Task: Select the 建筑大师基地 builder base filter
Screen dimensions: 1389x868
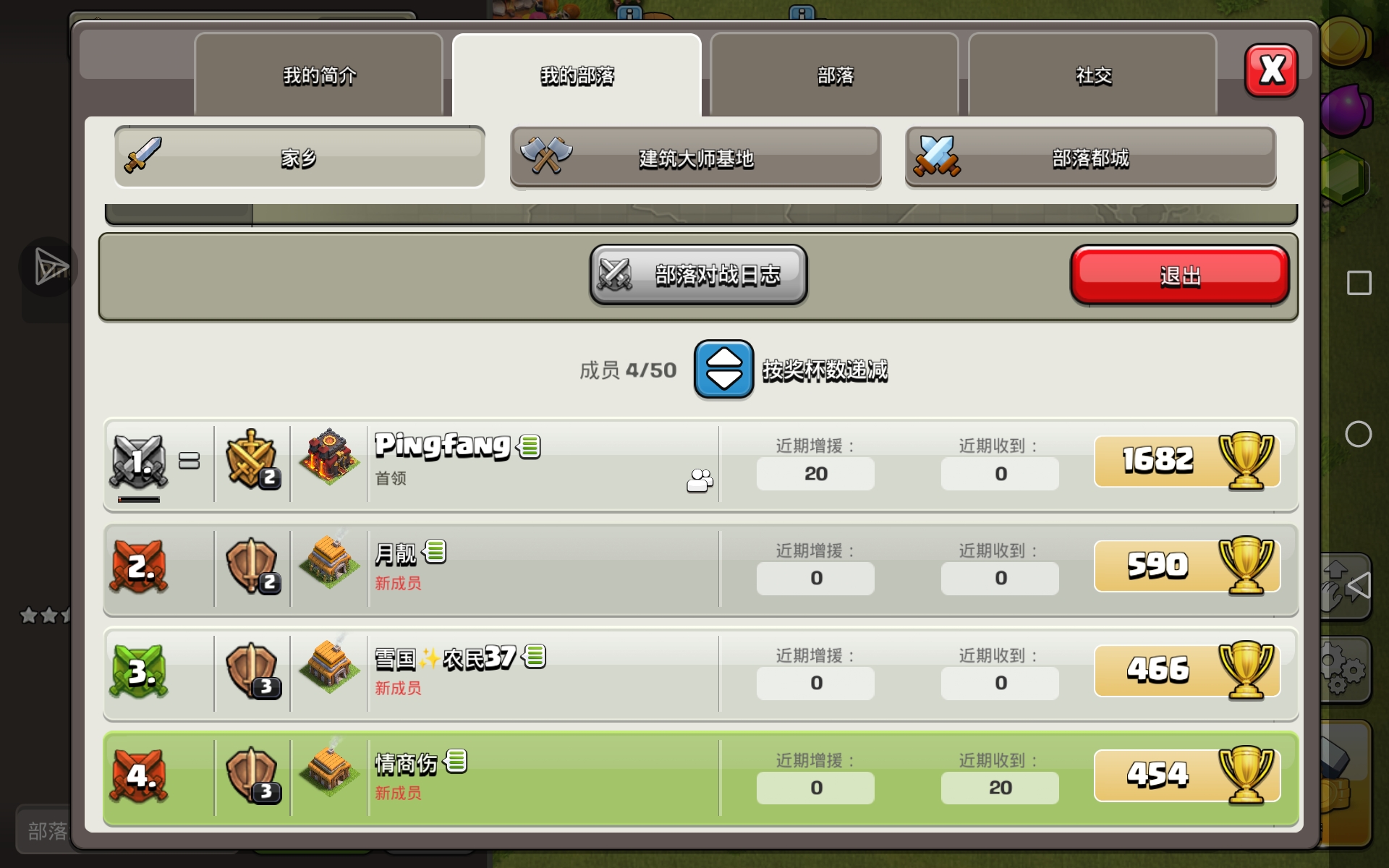Action: click(695, 157)
